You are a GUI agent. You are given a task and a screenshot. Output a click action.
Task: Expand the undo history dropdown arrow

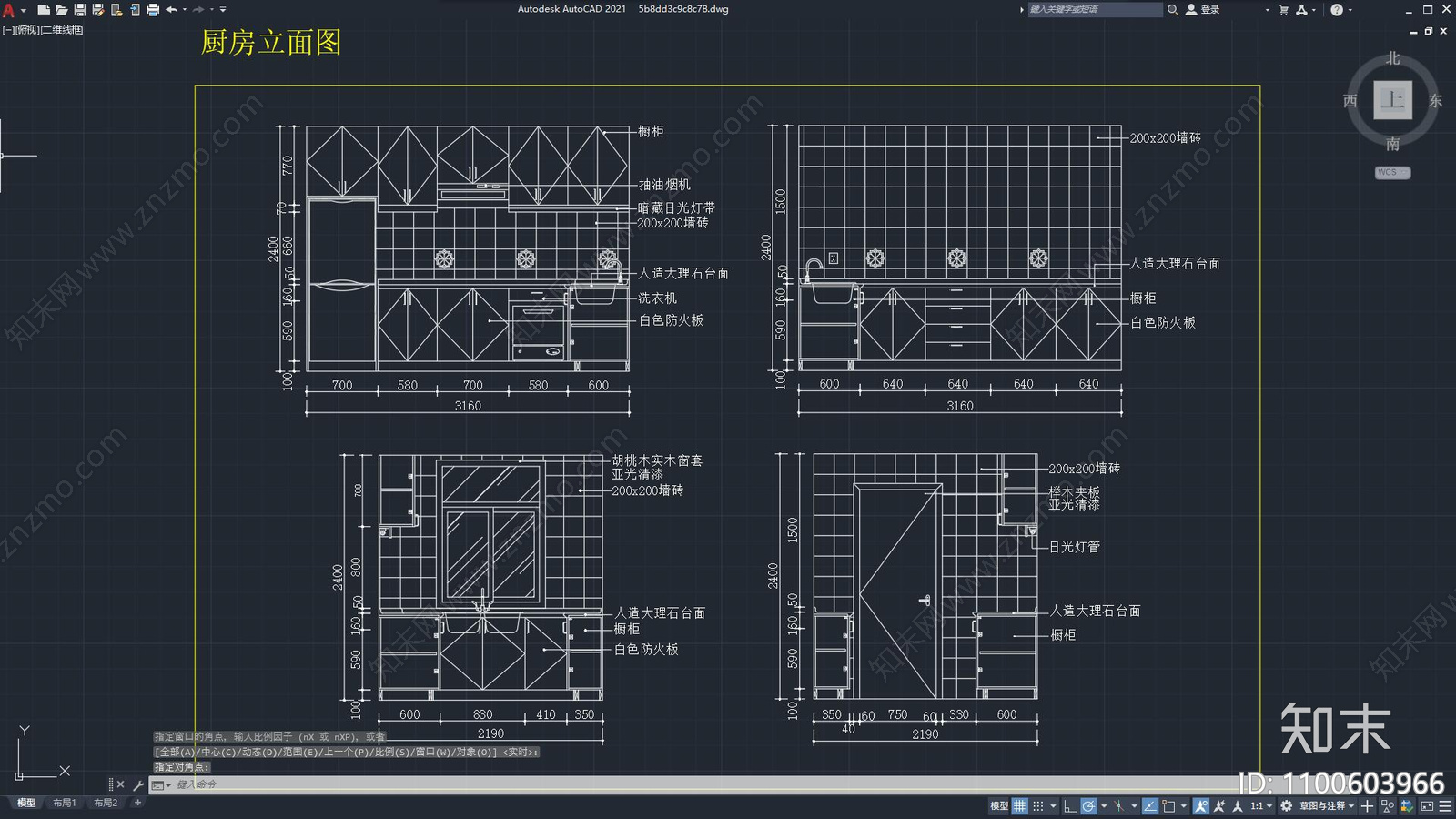coord(185,10)
